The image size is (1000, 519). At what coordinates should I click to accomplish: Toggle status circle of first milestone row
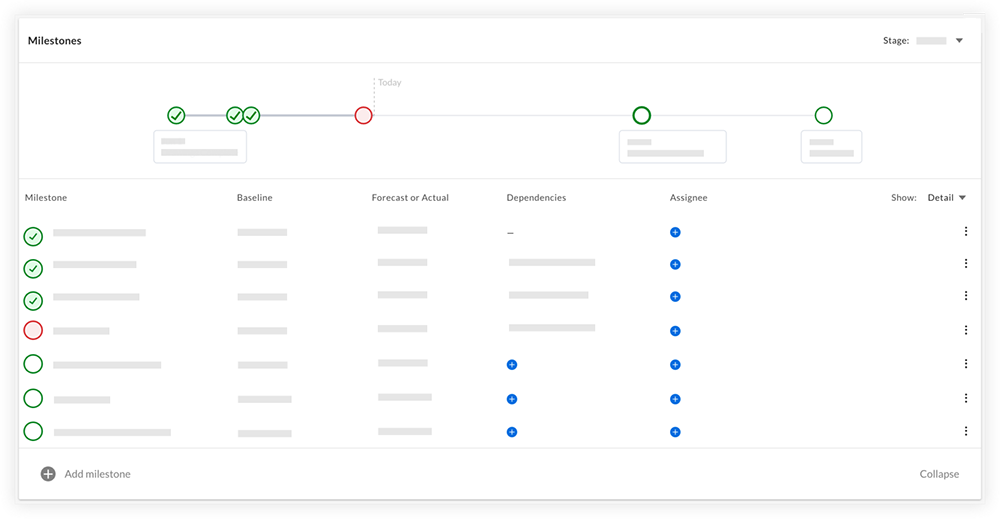pos(33,237)
